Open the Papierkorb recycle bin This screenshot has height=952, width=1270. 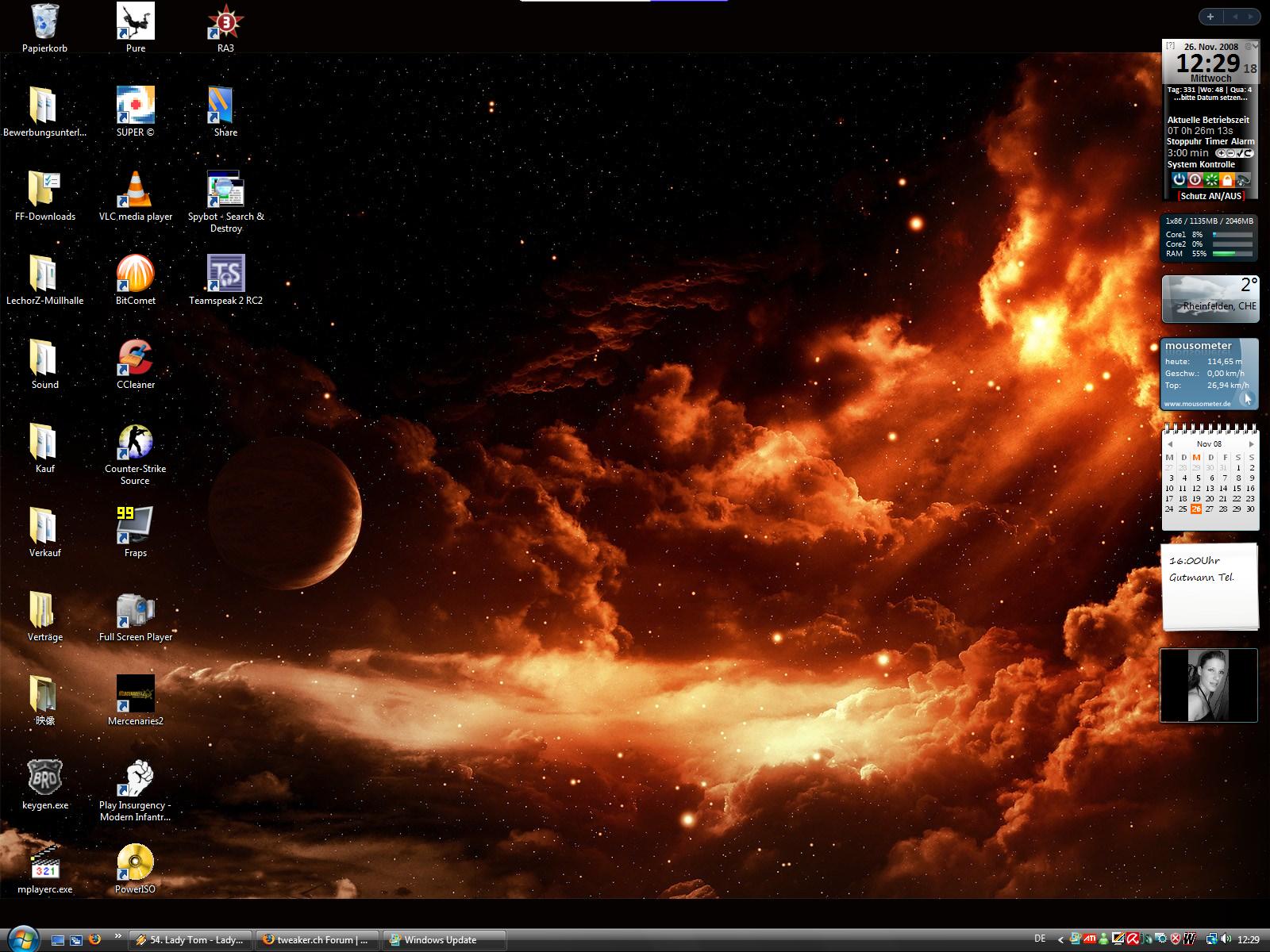click(x=44, y=23)
